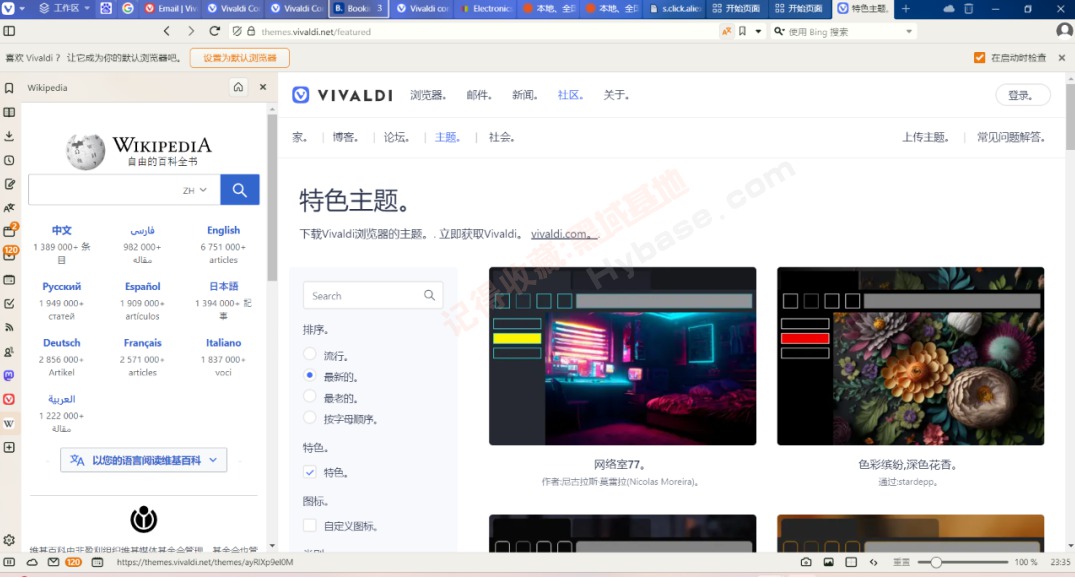Open the English Wikipedia link
Image resolution: width=1075 pixels, height=578 pixels.
point(224,230)
